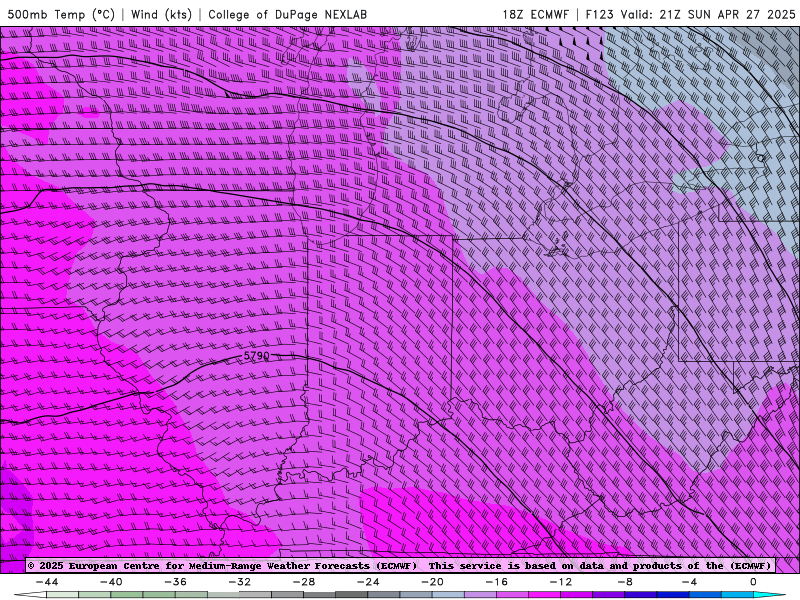Click the -44 color bar label
This screenshot has height=600, width=800.
47,582
